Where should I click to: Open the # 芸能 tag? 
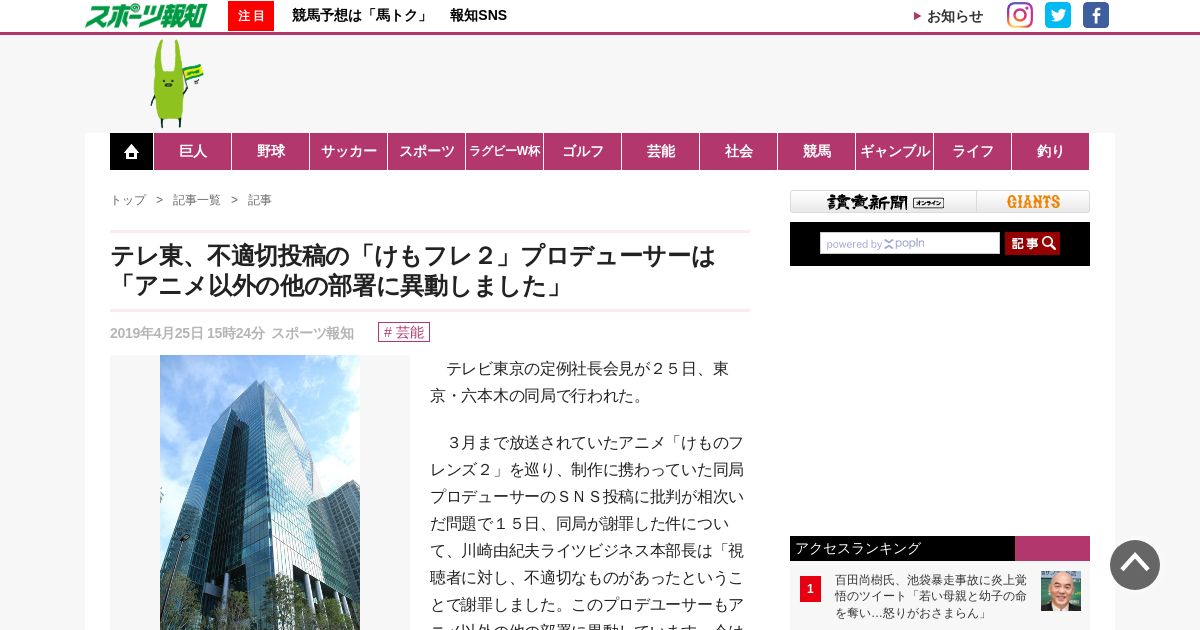404,332
